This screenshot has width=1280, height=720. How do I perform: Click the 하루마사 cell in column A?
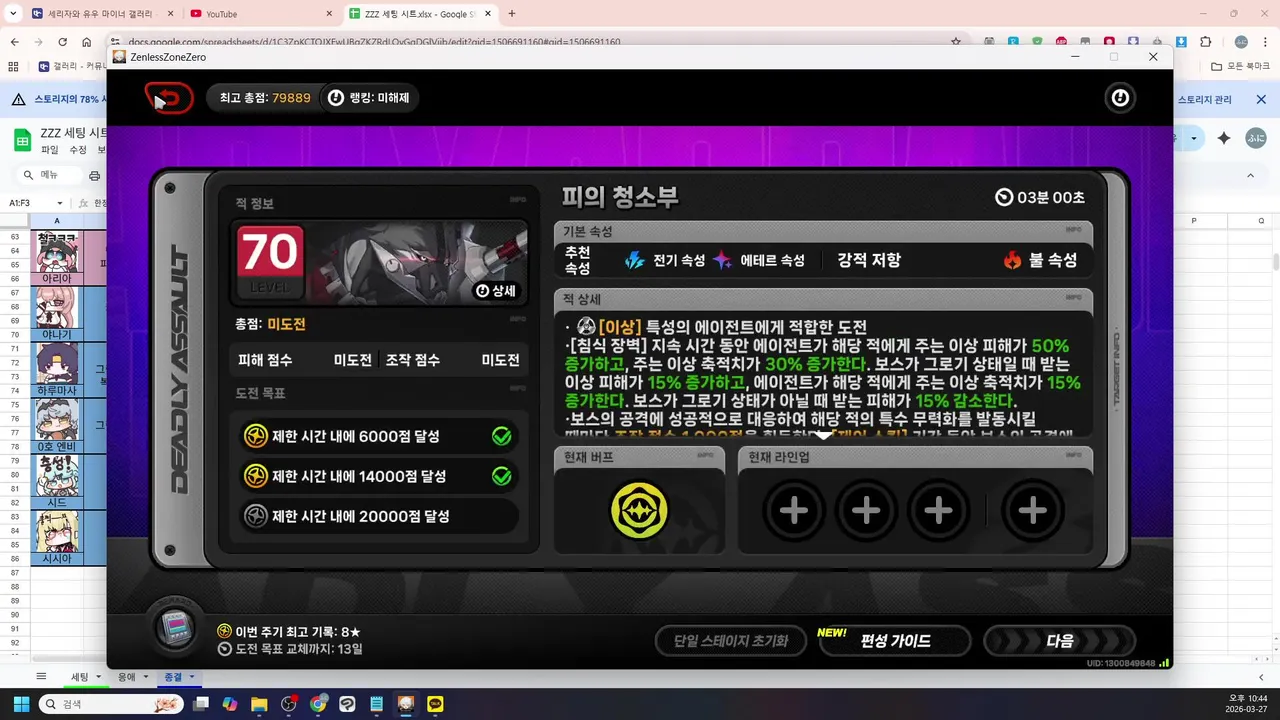(x=56, y=391)
